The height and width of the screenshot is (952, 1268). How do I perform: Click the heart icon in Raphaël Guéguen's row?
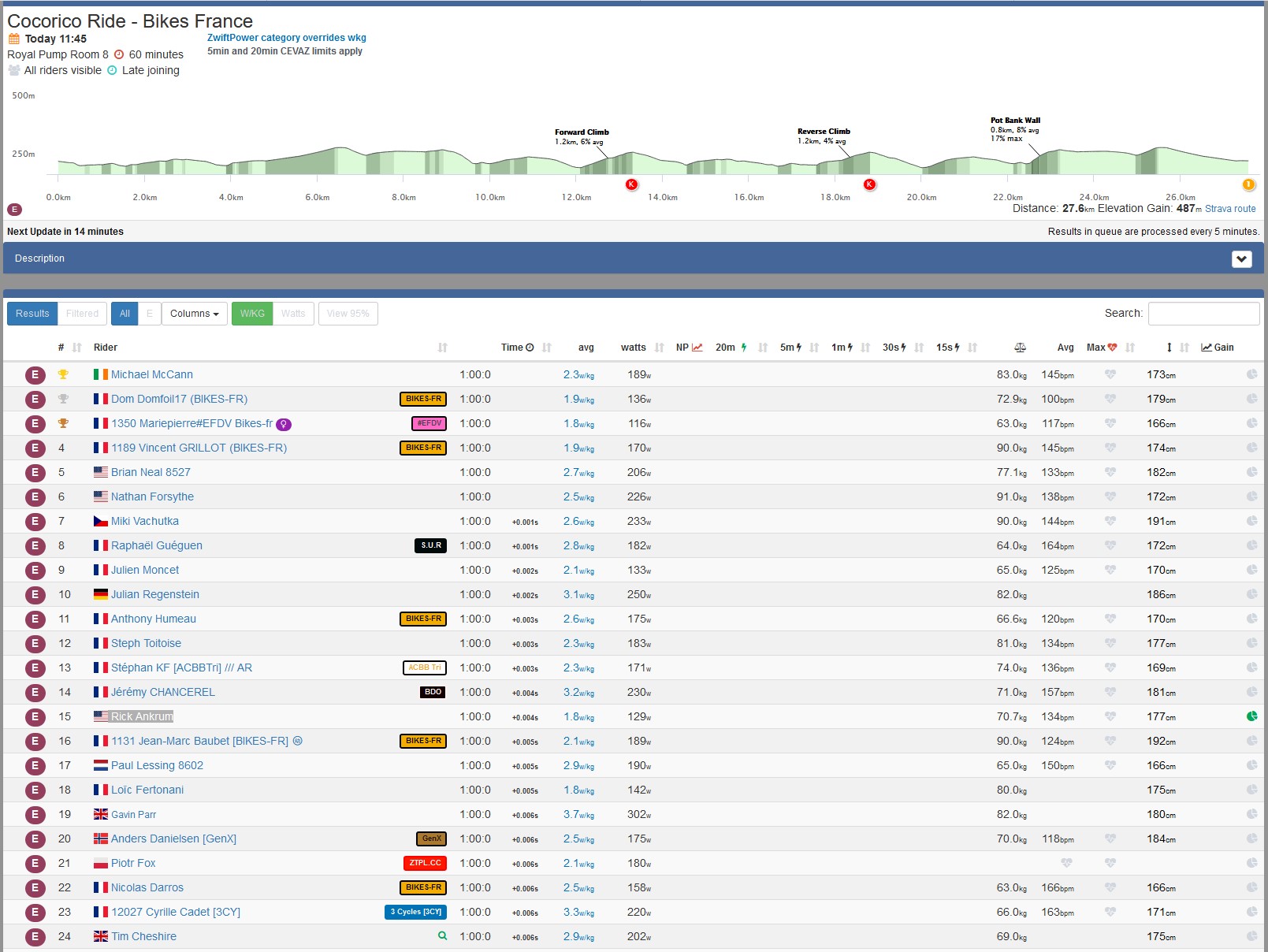[x=1110, y=545]
